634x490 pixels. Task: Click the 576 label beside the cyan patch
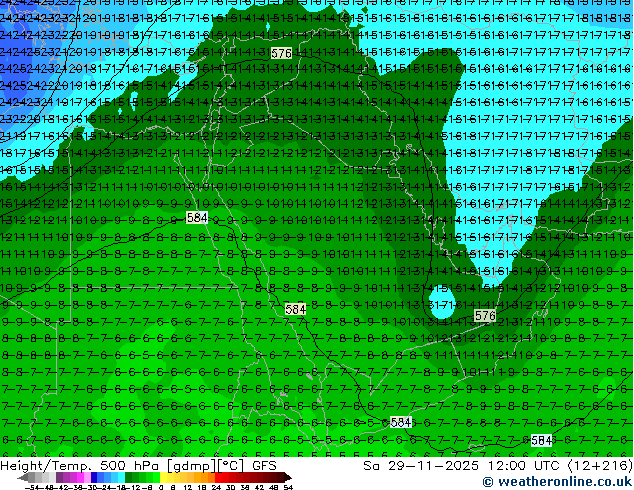click(484, 316)
